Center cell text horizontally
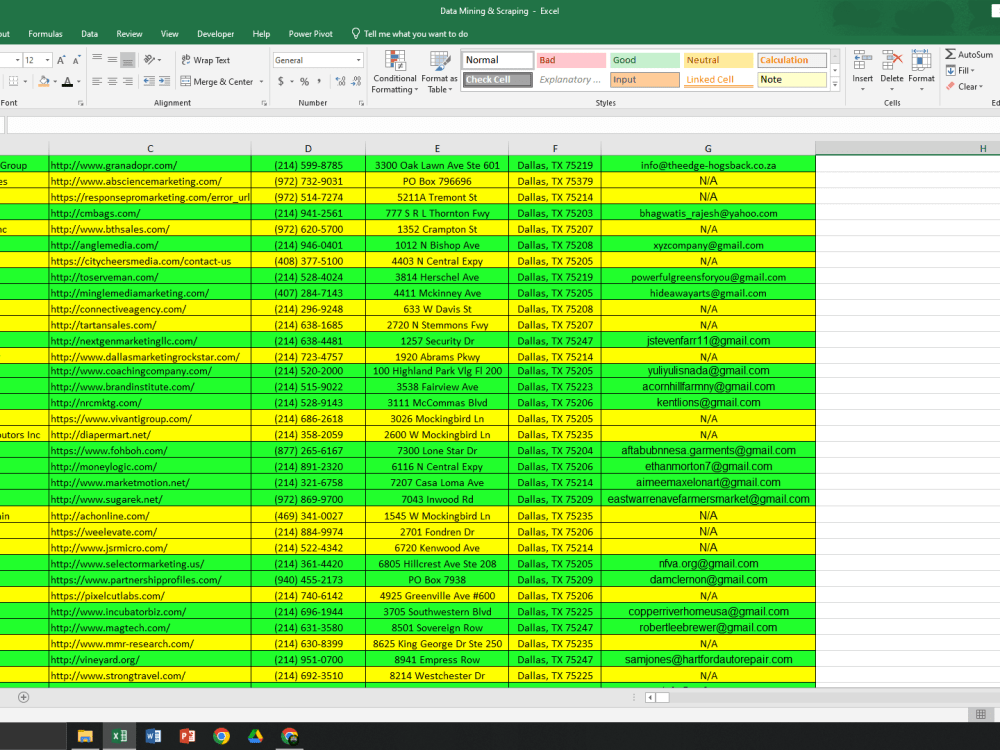Viewport: 1000px width, 750px height. [112, 81]
